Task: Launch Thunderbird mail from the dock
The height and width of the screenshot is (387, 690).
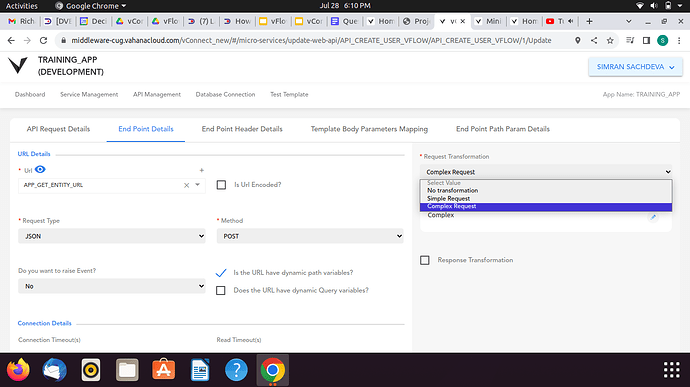Action: [x=55, y=370]
